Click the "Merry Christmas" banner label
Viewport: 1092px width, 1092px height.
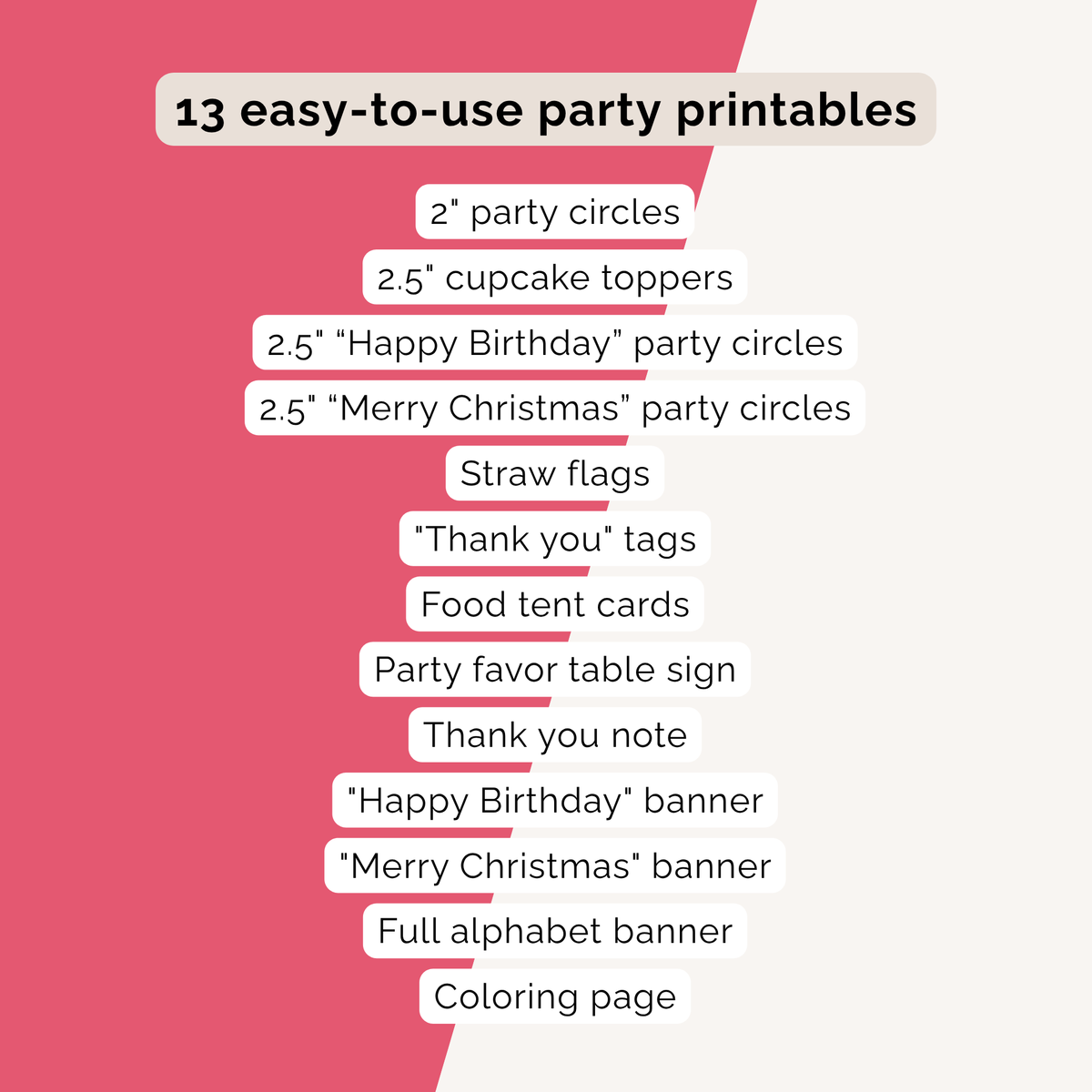tap(555, 866)
